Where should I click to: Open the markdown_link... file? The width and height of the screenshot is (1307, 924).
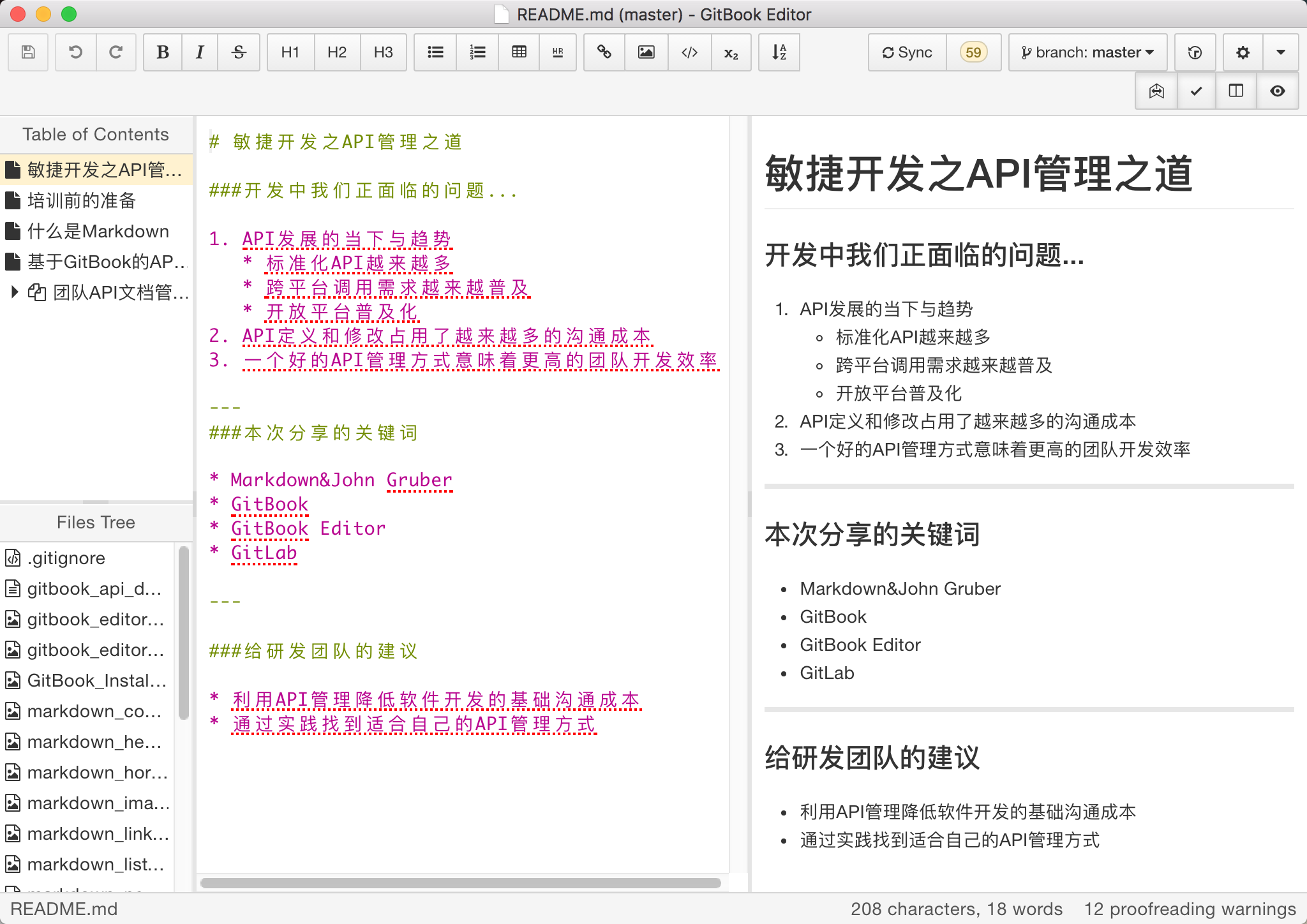(87, 833)
